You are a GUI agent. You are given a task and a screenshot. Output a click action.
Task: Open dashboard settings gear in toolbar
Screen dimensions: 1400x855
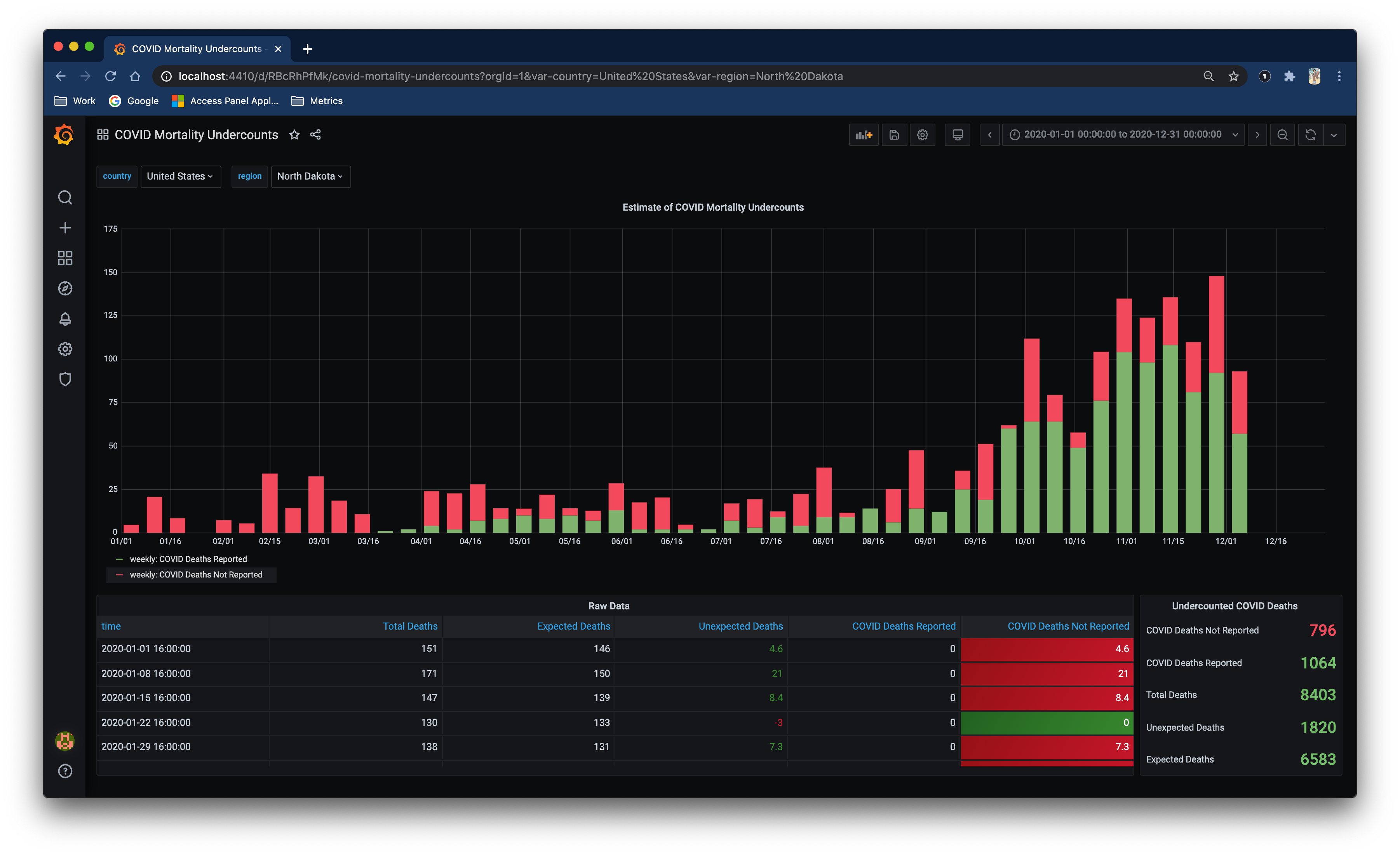click(x=922, y=135)
